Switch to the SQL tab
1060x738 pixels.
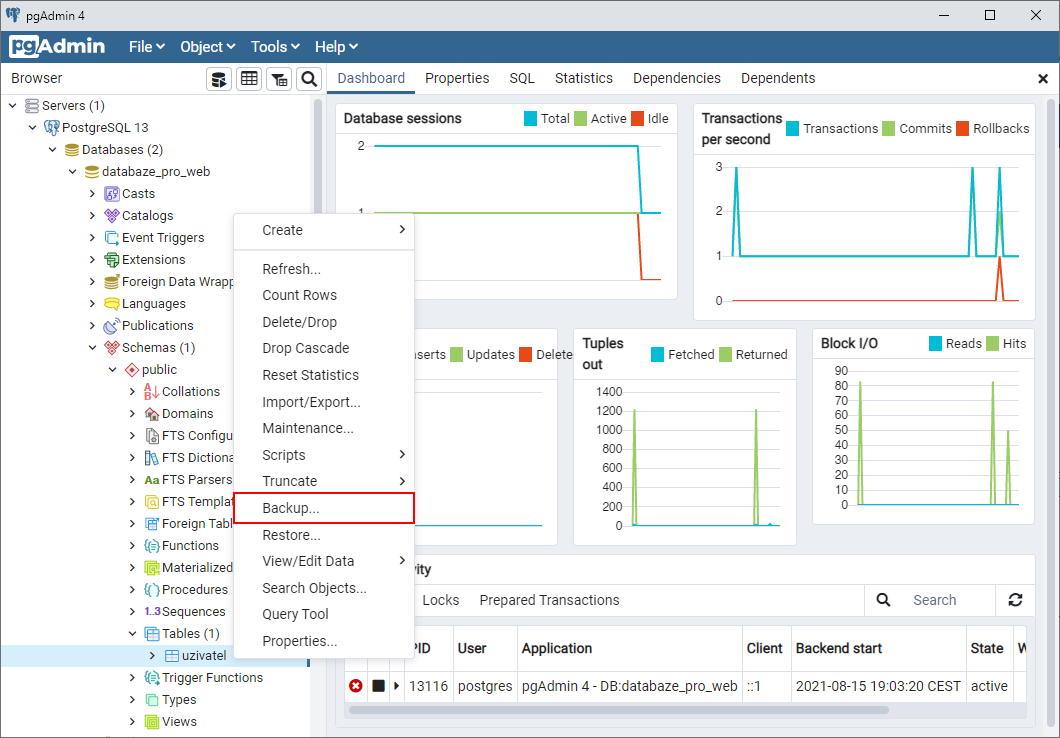[522, 78]
